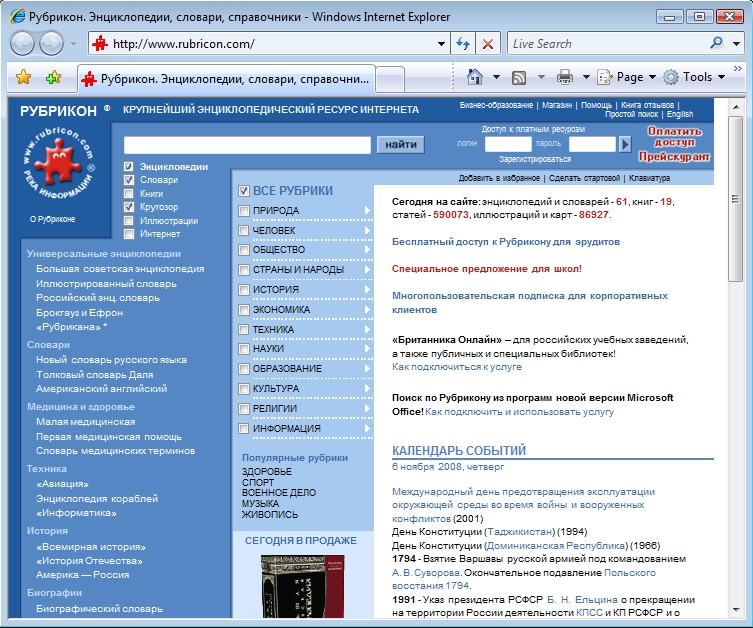The width and height of the screenshot is (753, 628).
Task: Open the Print dropdown arrow
Action: click(586, 77)
